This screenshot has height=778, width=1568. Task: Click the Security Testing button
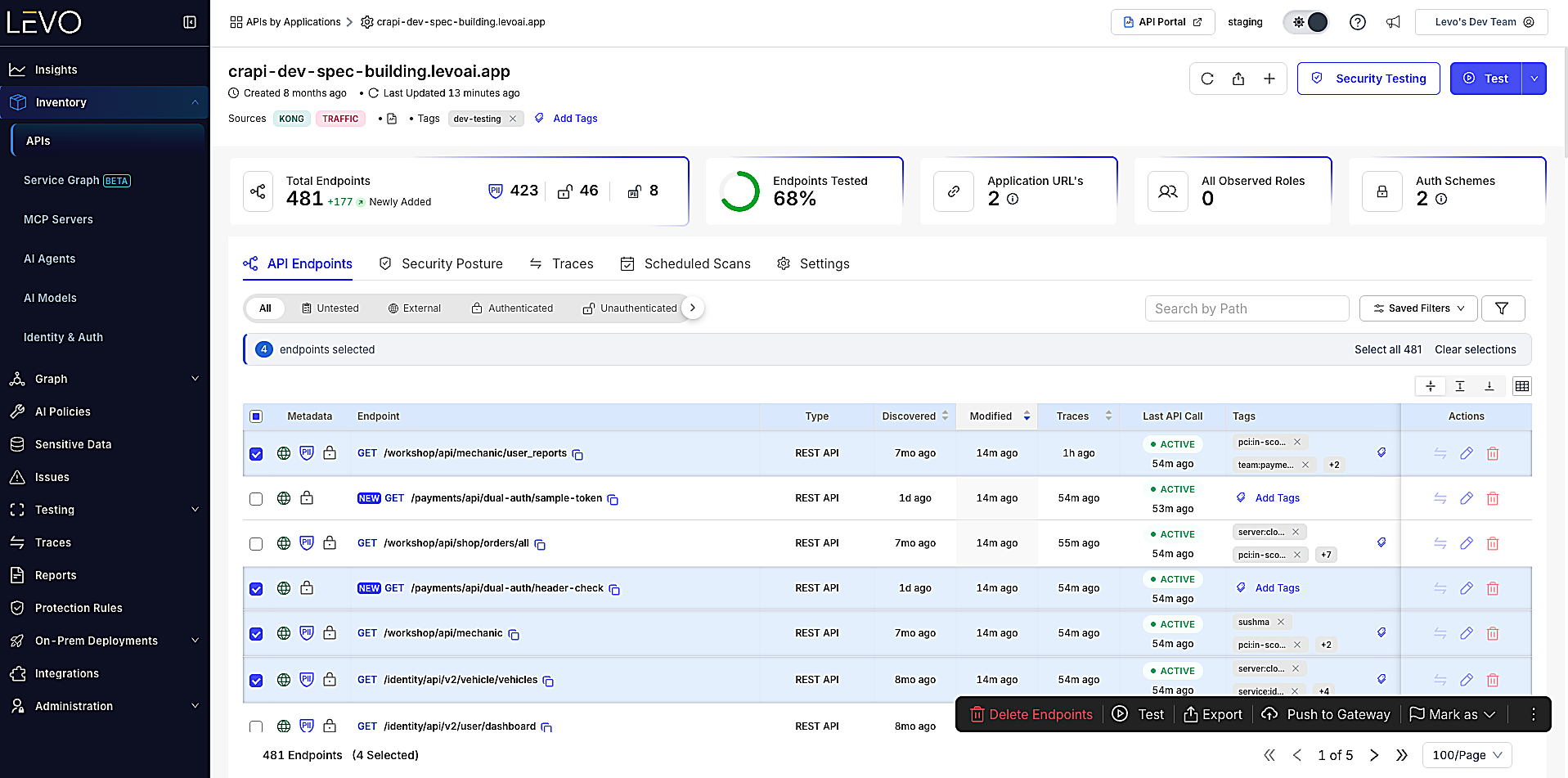click(x=1368, y=79)
